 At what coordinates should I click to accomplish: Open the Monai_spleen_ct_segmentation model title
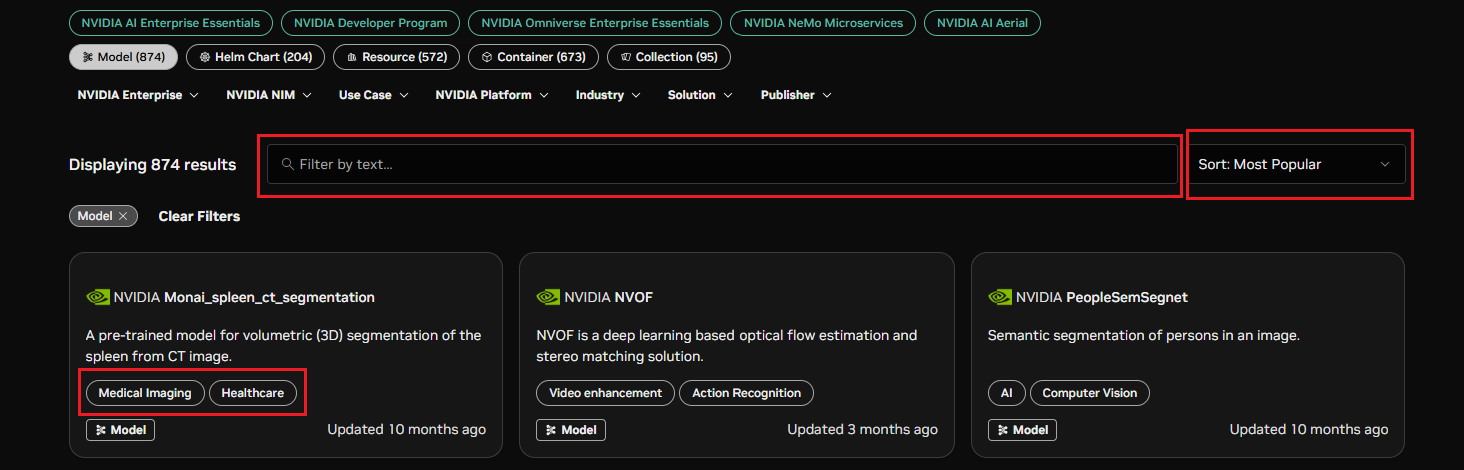click(269, 297)
